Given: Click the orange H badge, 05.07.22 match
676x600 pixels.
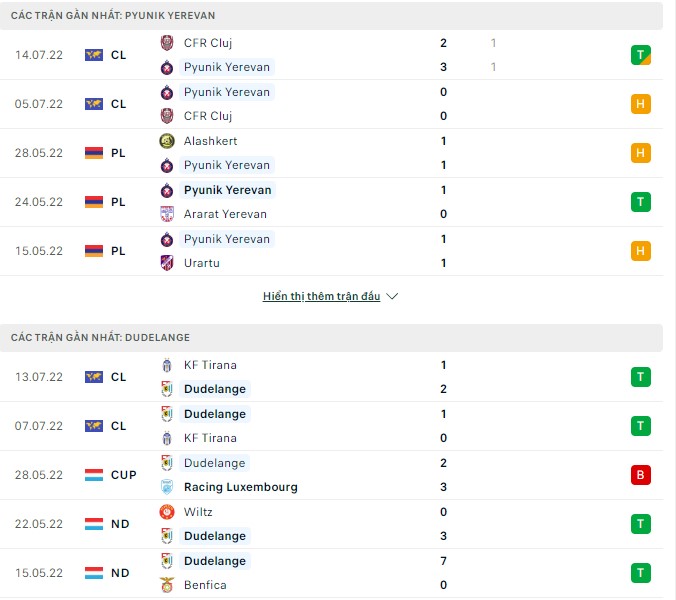Looking at the screenshot, I should [641, 104].
